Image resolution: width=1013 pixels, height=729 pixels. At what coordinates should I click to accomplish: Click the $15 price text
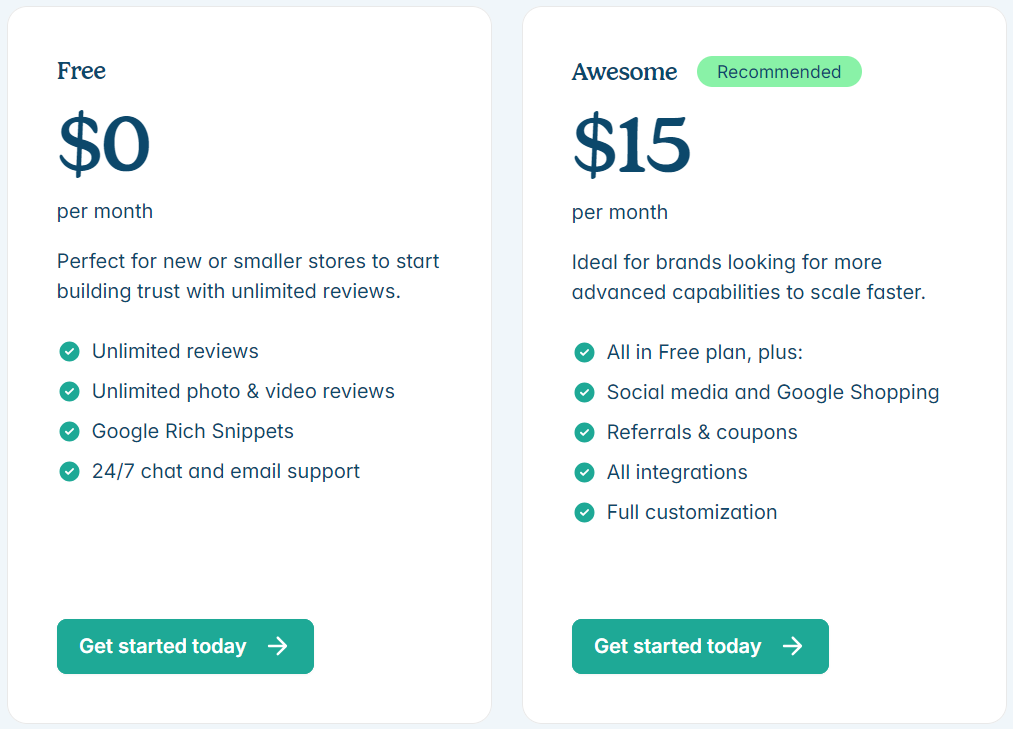tap(631, 145)
